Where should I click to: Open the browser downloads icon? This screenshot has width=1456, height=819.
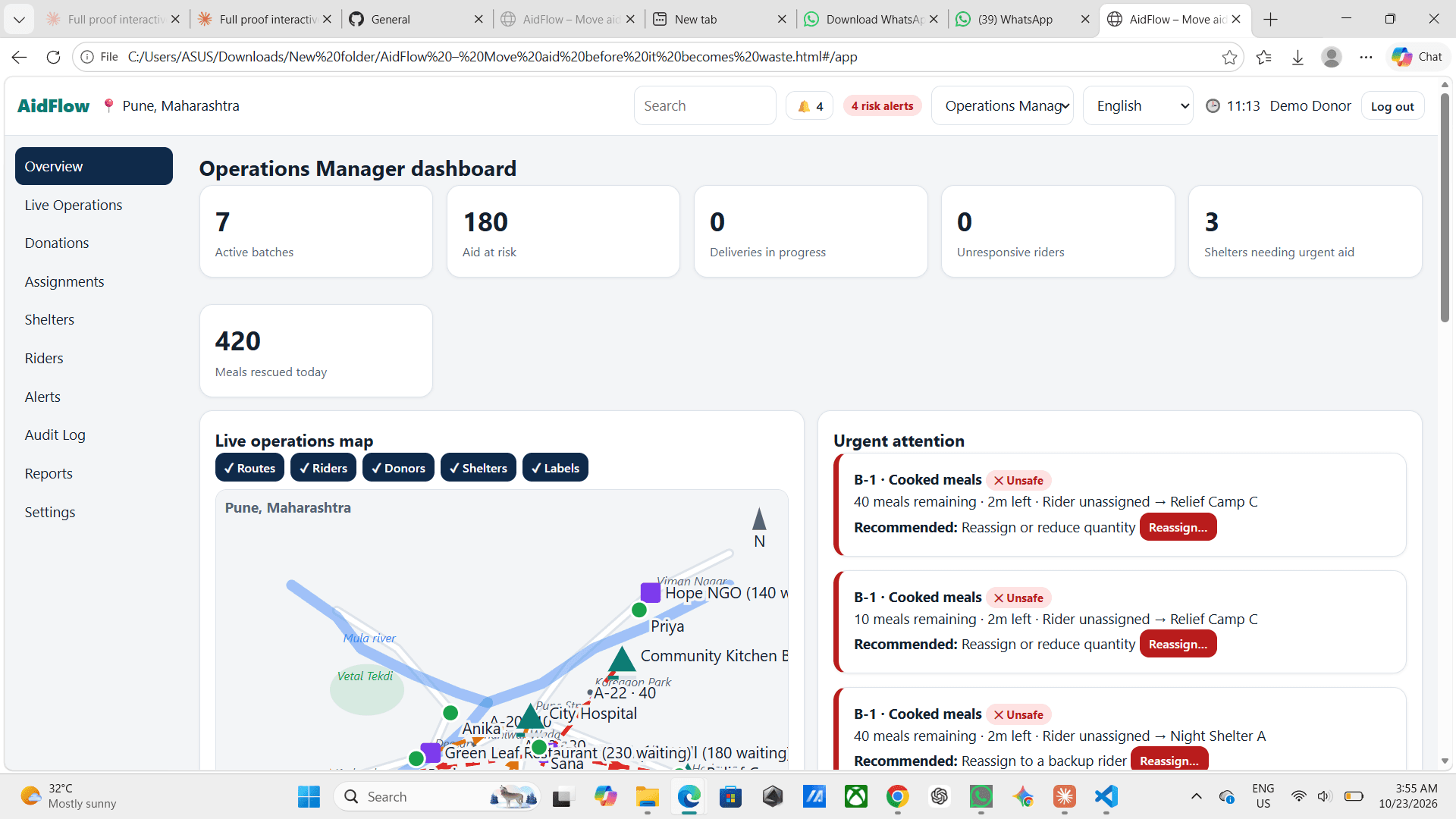[x=1298, y=57]
